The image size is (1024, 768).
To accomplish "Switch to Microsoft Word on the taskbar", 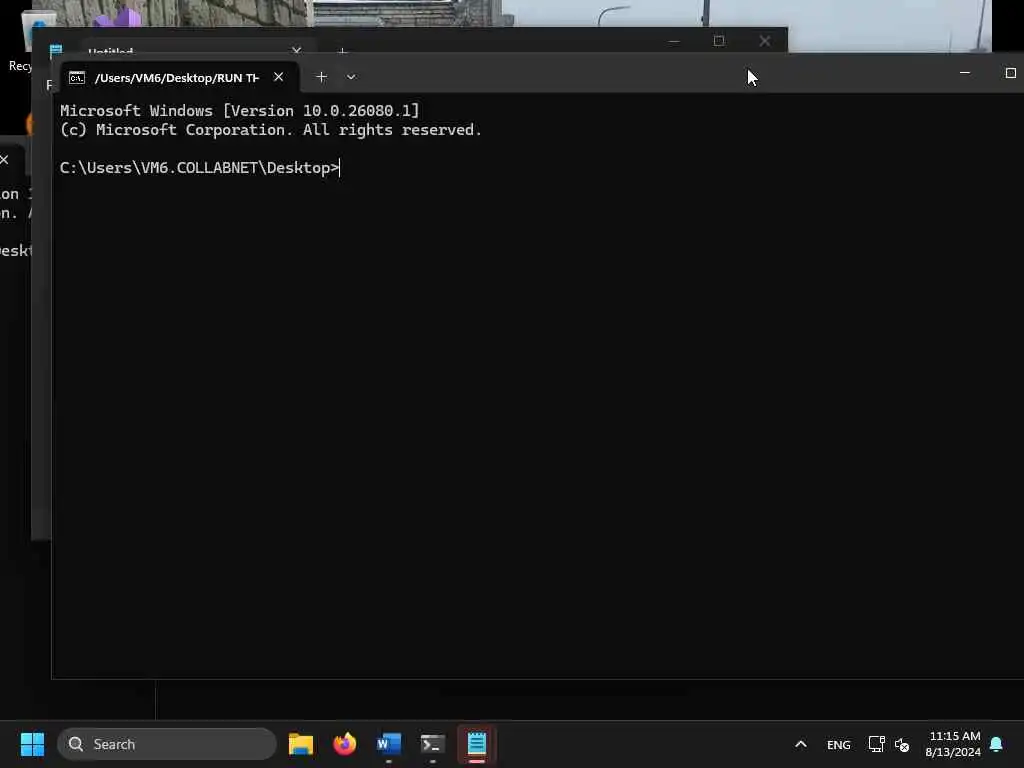I will [x=389, y=744].
